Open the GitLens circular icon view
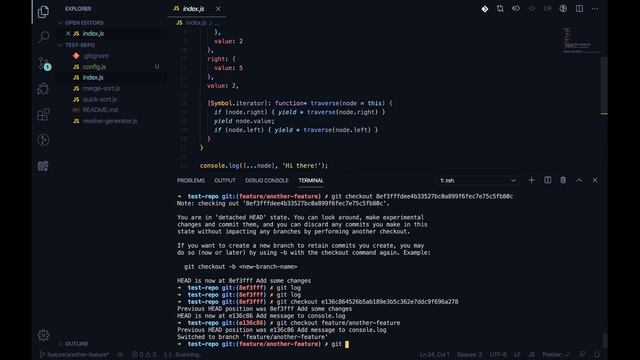The width and height of the screenshot is (640, 360). 43,140
